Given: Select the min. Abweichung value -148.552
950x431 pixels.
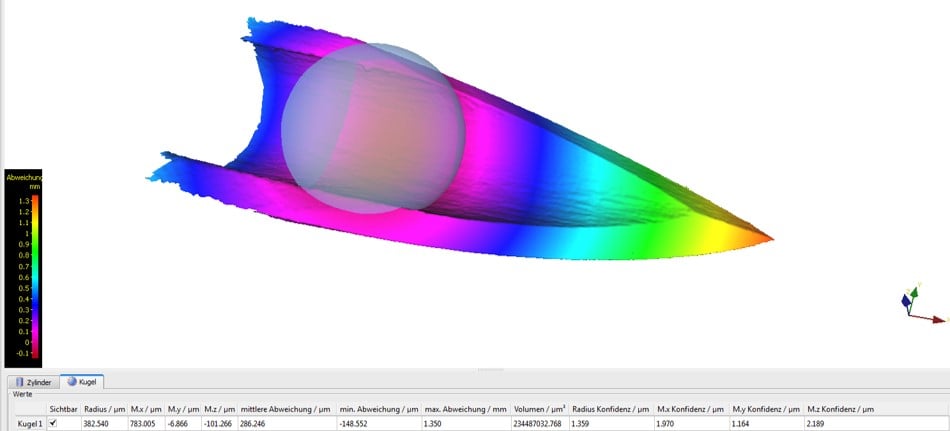Looking at the screenshot, I should (x=356, y=424).
